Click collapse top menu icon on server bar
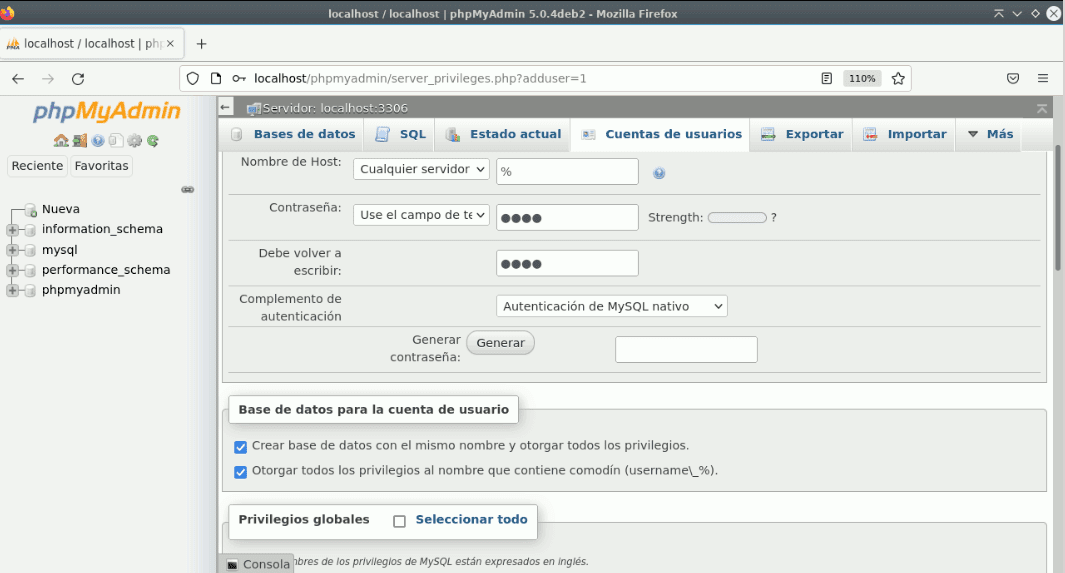 [x=1042, y=108]
